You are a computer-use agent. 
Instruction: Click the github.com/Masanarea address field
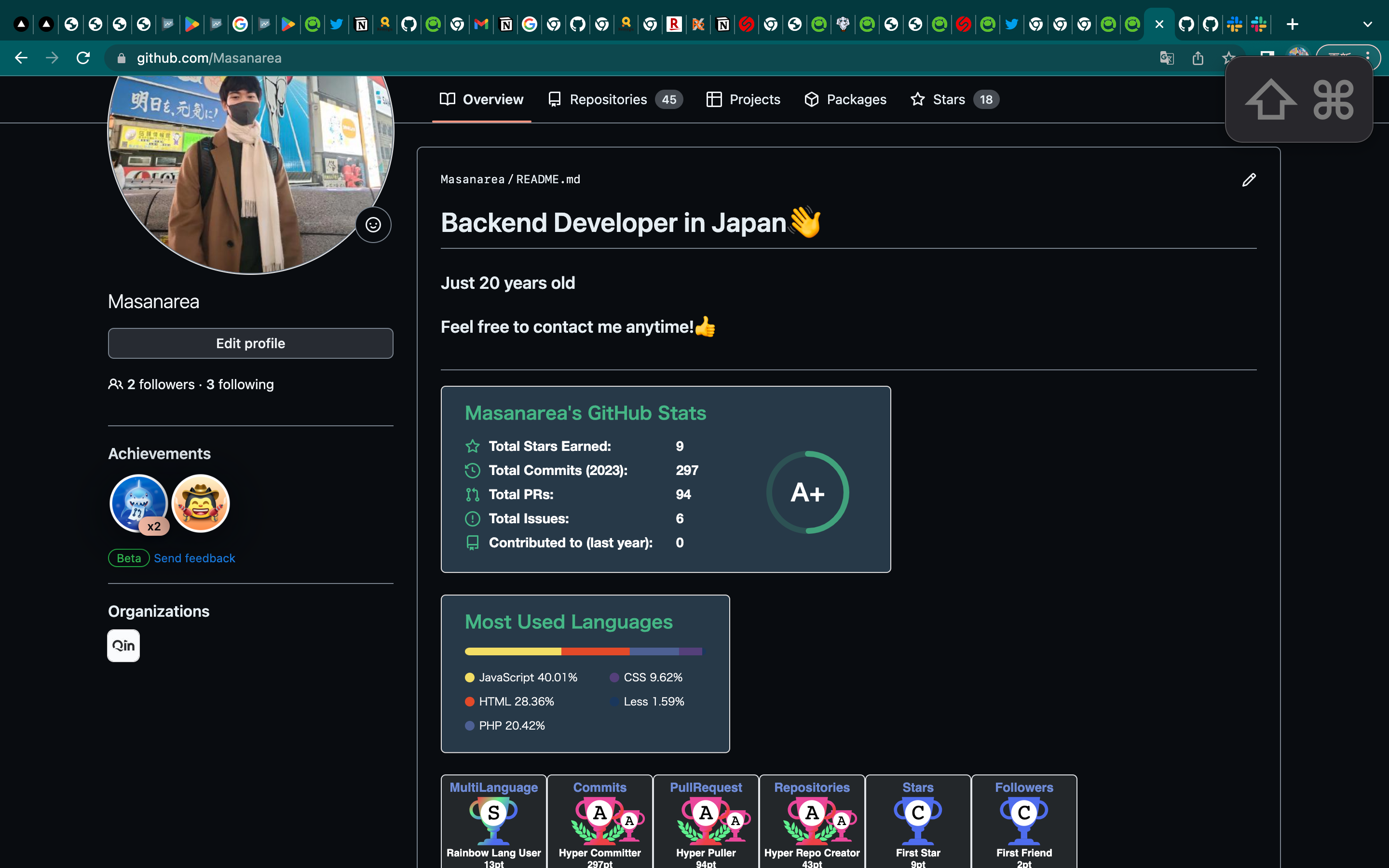(209, 58)
